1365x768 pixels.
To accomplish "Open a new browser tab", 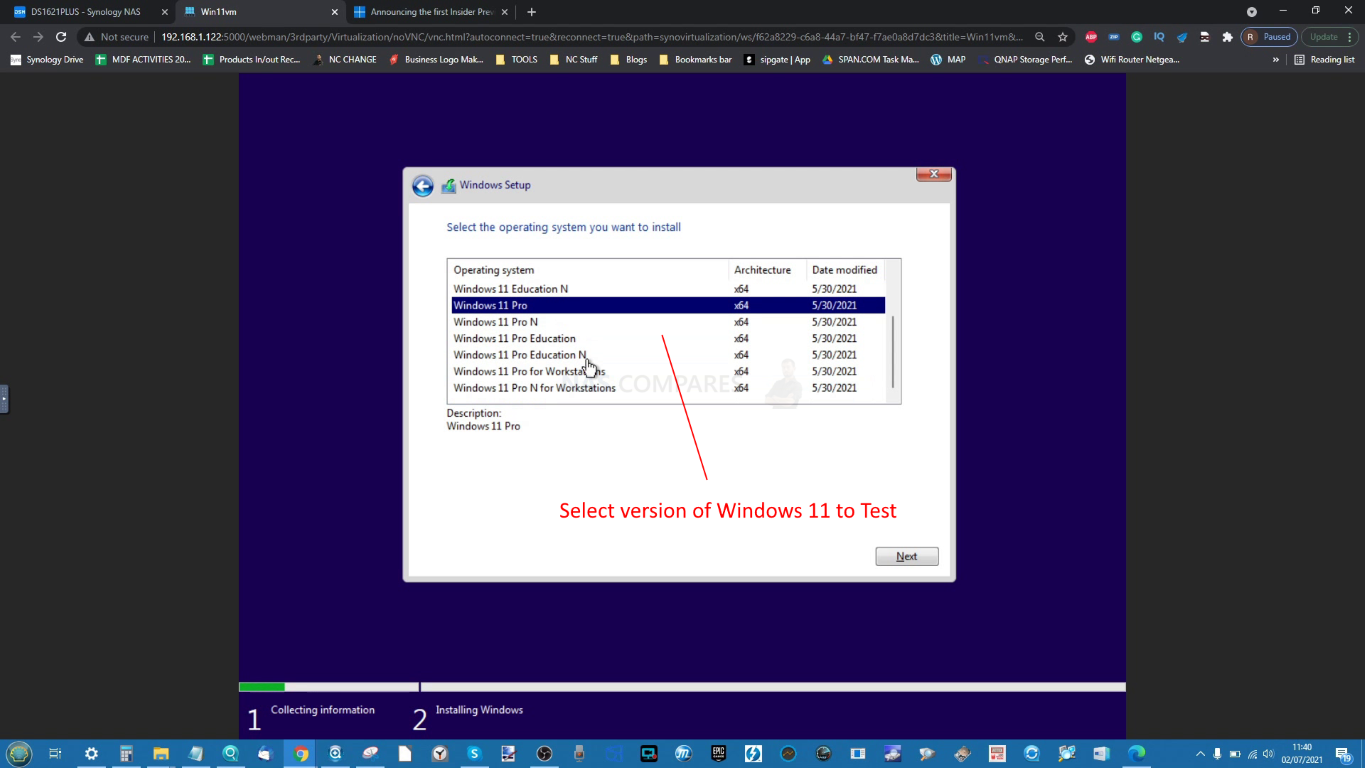I will coord(531,12).
